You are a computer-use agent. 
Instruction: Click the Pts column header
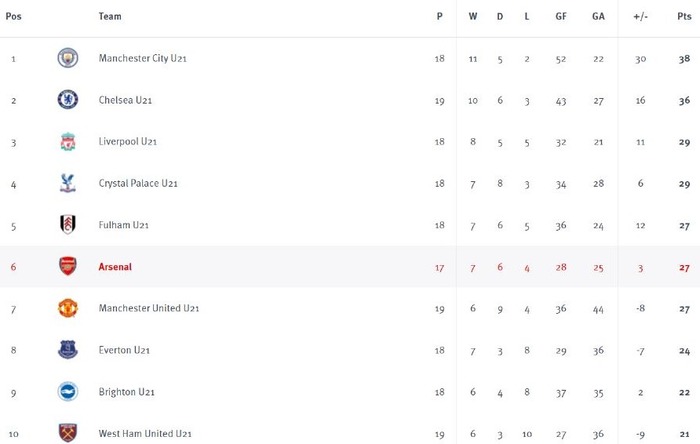click(684, 17)
